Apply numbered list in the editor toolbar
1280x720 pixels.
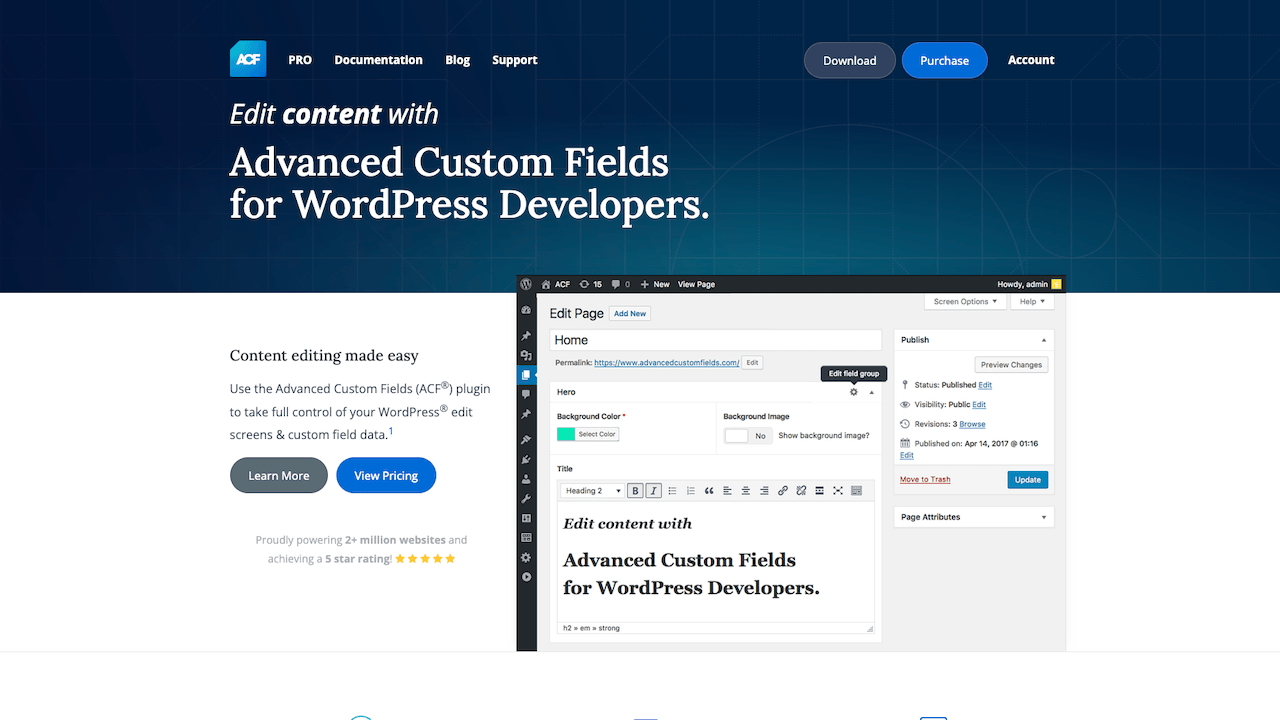point(690,491)
